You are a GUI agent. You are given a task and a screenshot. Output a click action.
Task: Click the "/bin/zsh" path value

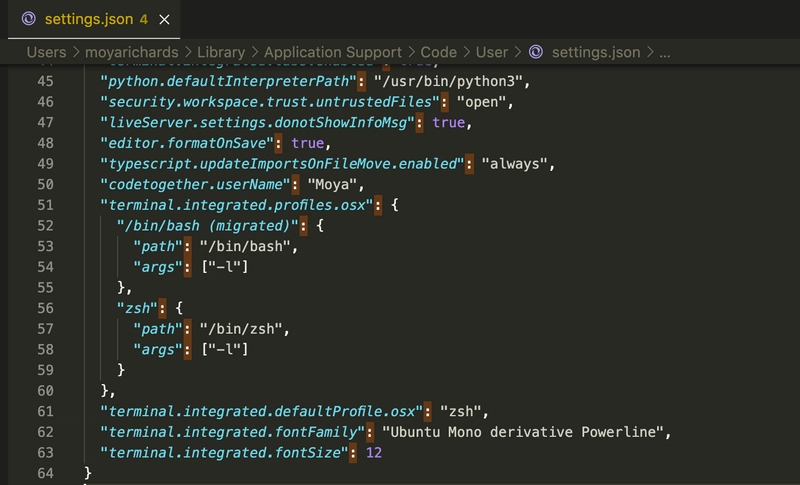[x=241, y=329]
